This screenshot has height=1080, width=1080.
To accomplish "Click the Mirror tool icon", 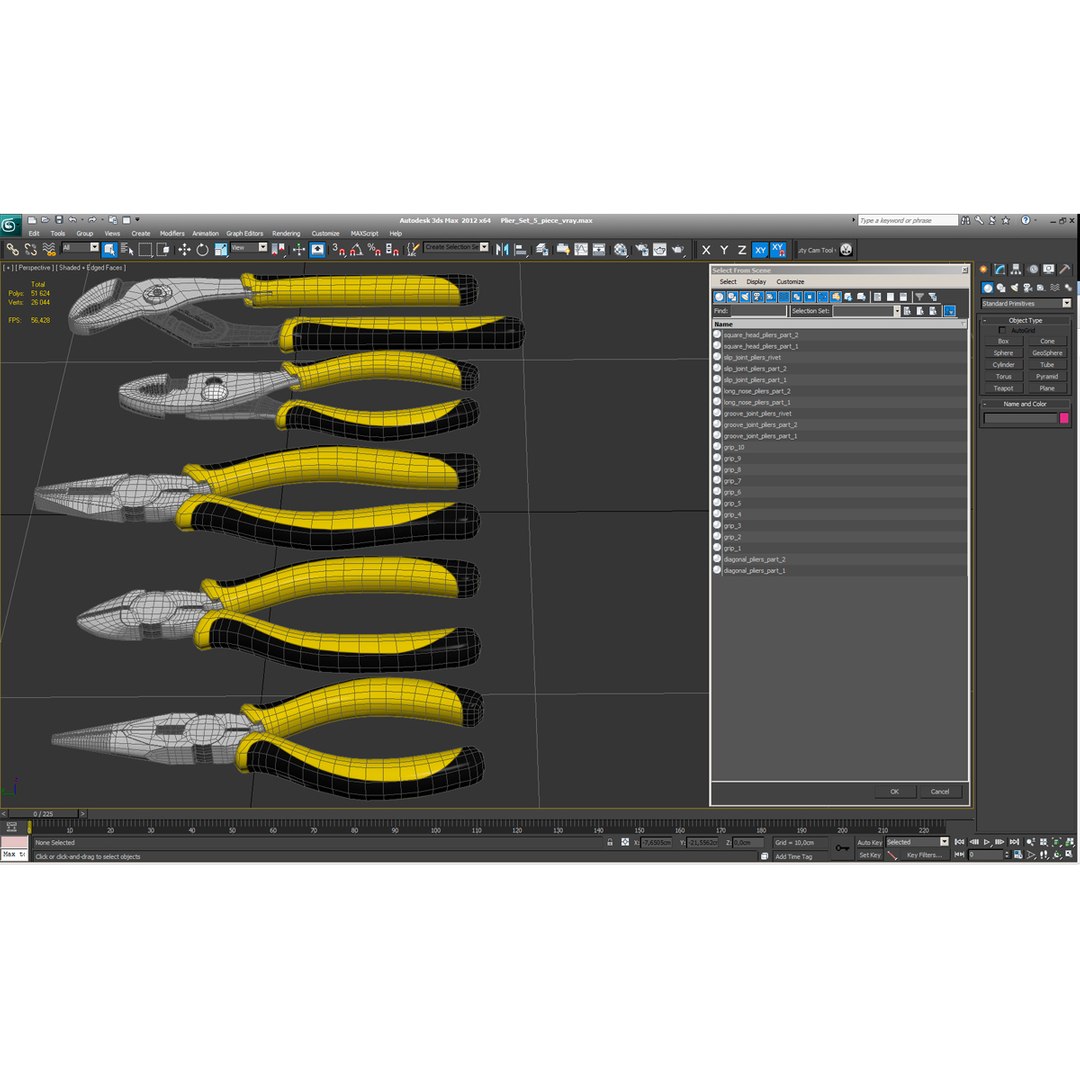I will pos(502,249).
